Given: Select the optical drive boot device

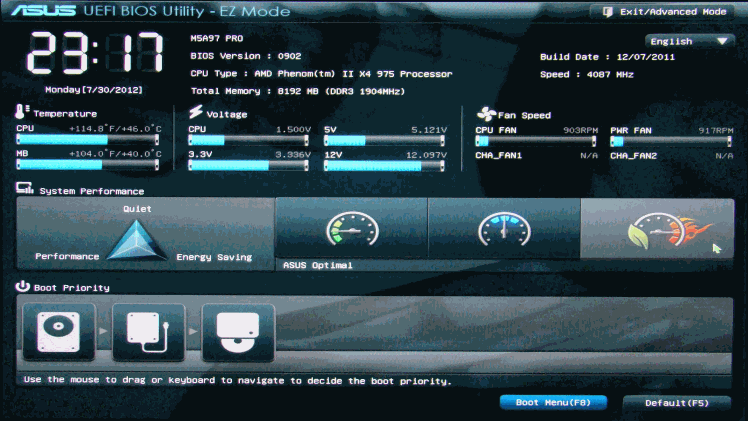Looking at the screenshot, I should 238,332.
